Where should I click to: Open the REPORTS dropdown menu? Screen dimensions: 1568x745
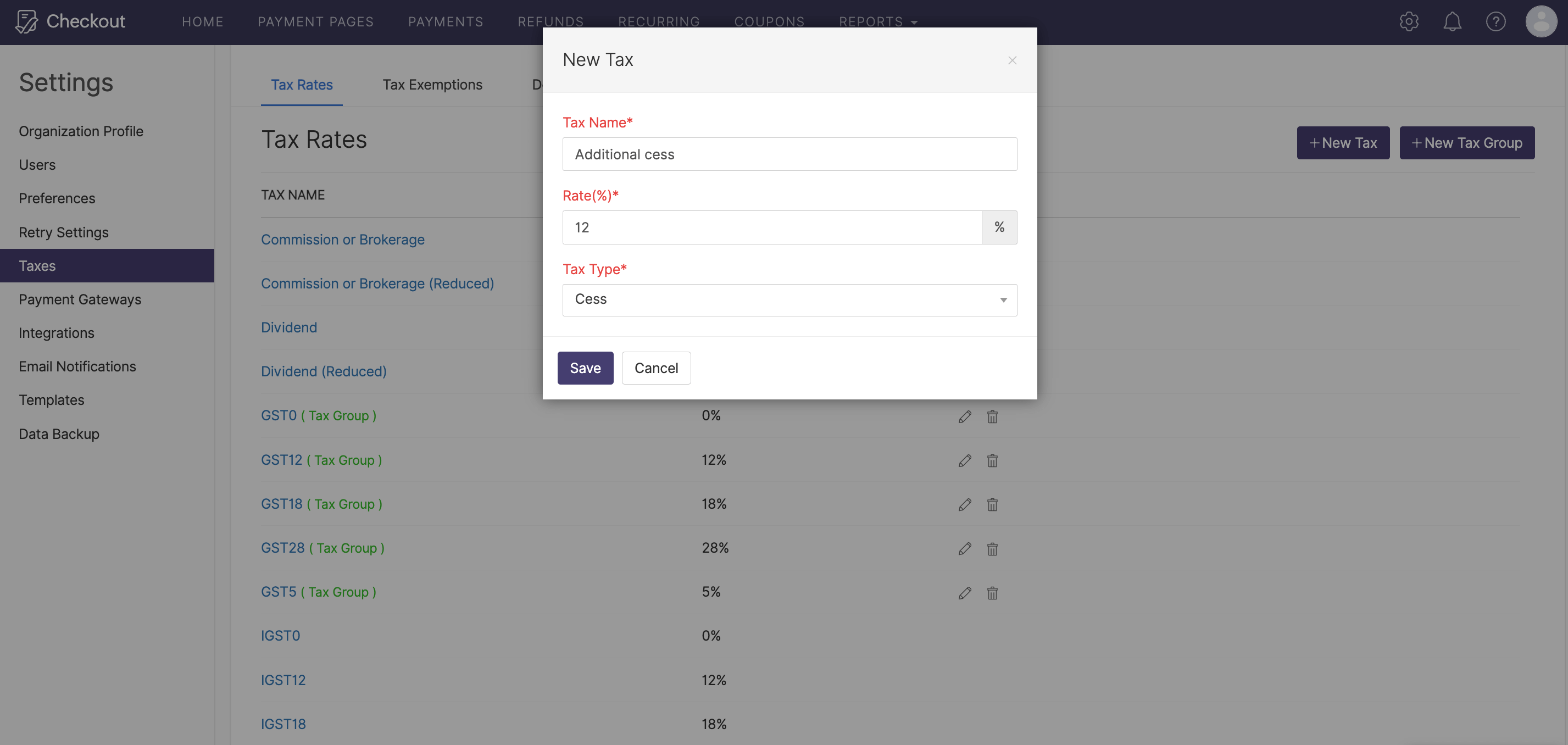click(x=878, y=20)
